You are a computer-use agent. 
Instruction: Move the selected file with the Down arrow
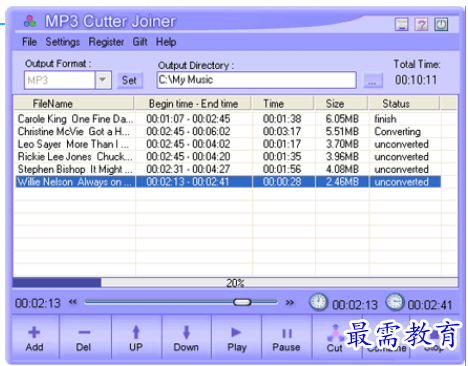pos(186,337)
